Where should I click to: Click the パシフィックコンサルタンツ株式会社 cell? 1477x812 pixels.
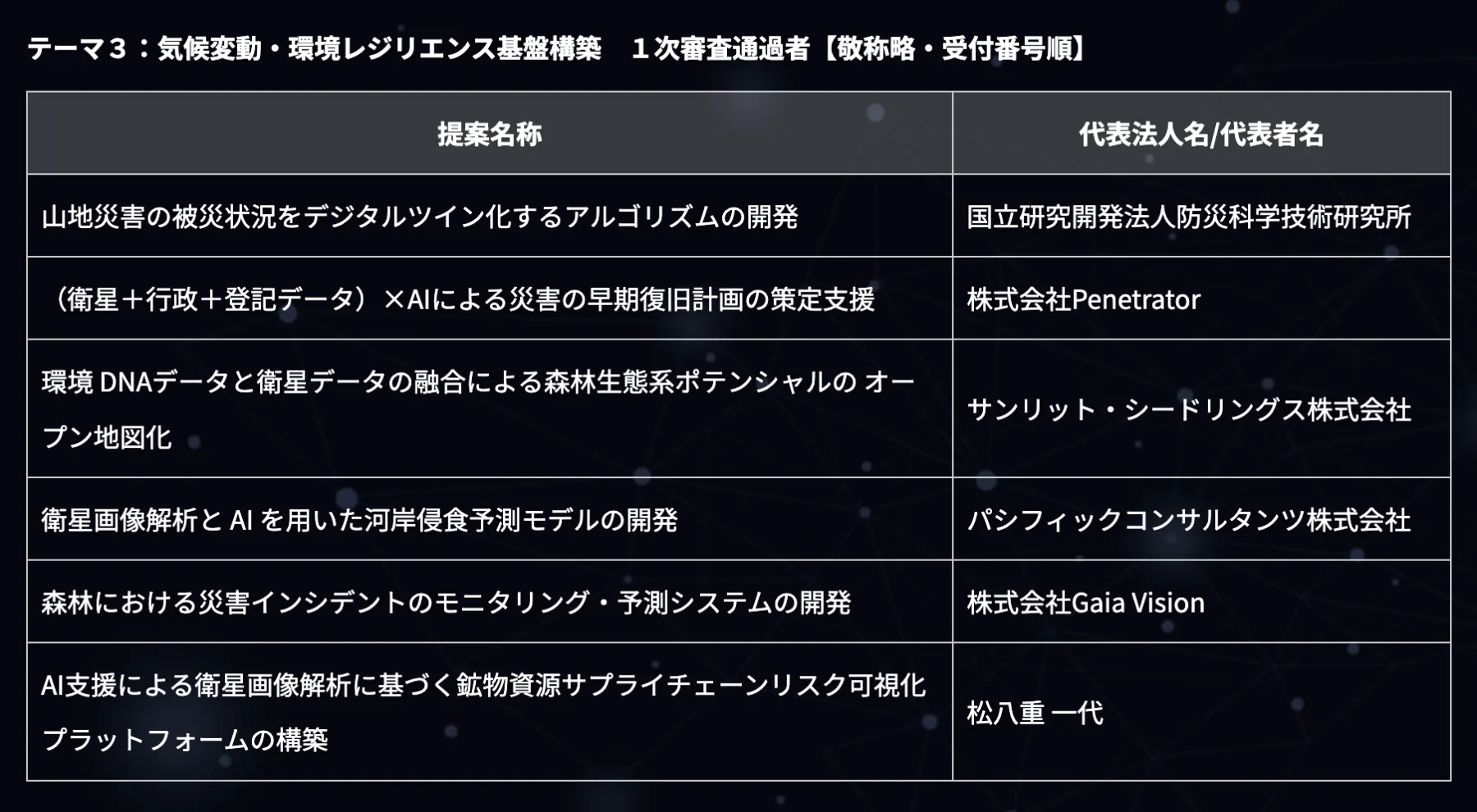point(1188,520)
